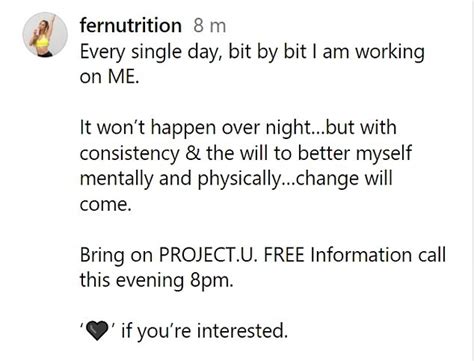Click the phrase 'better myself'
The image size is (474, 361).
point(355,154)
